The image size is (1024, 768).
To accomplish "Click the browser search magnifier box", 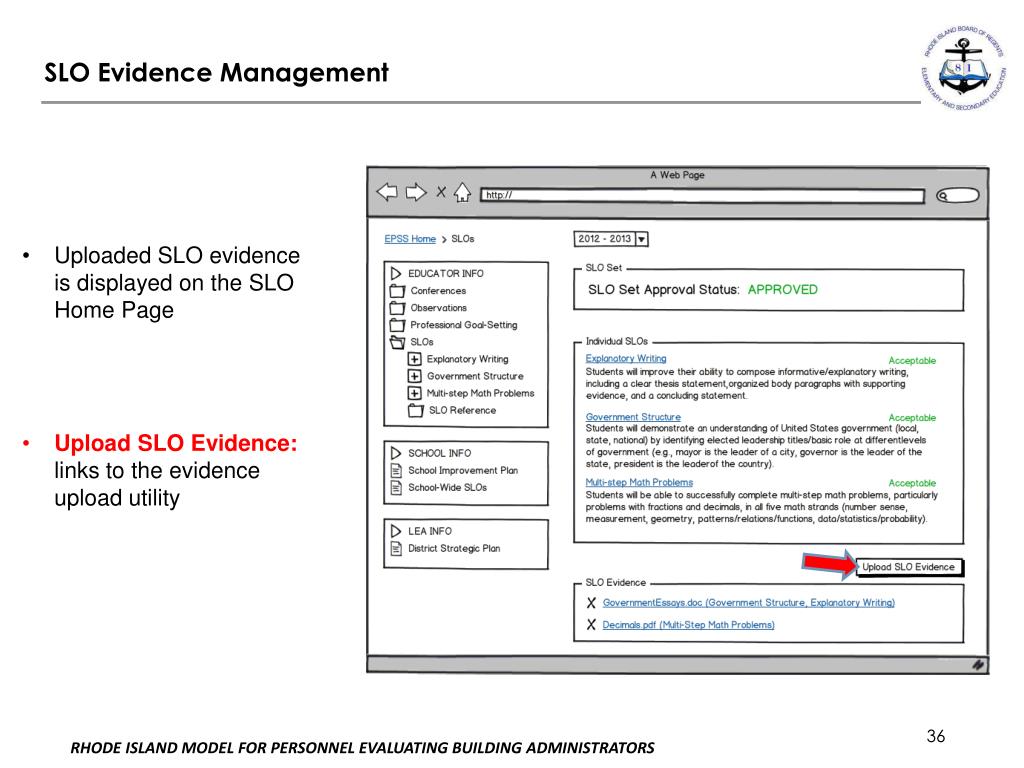I will pyautogui.click(x=957, y=195).
